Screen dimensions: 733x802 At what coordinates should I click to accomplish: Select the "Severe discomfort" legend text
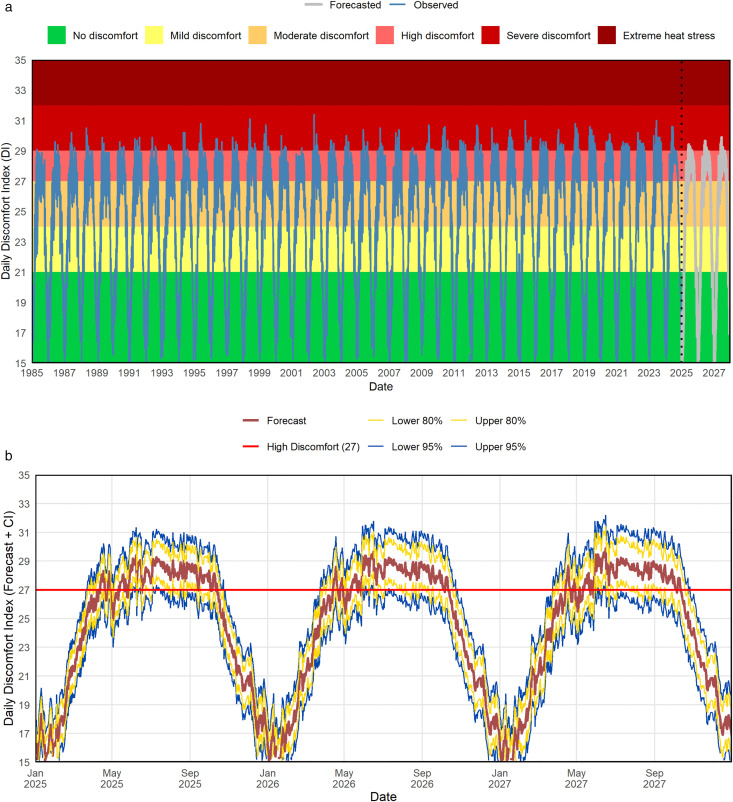(548, 36)
